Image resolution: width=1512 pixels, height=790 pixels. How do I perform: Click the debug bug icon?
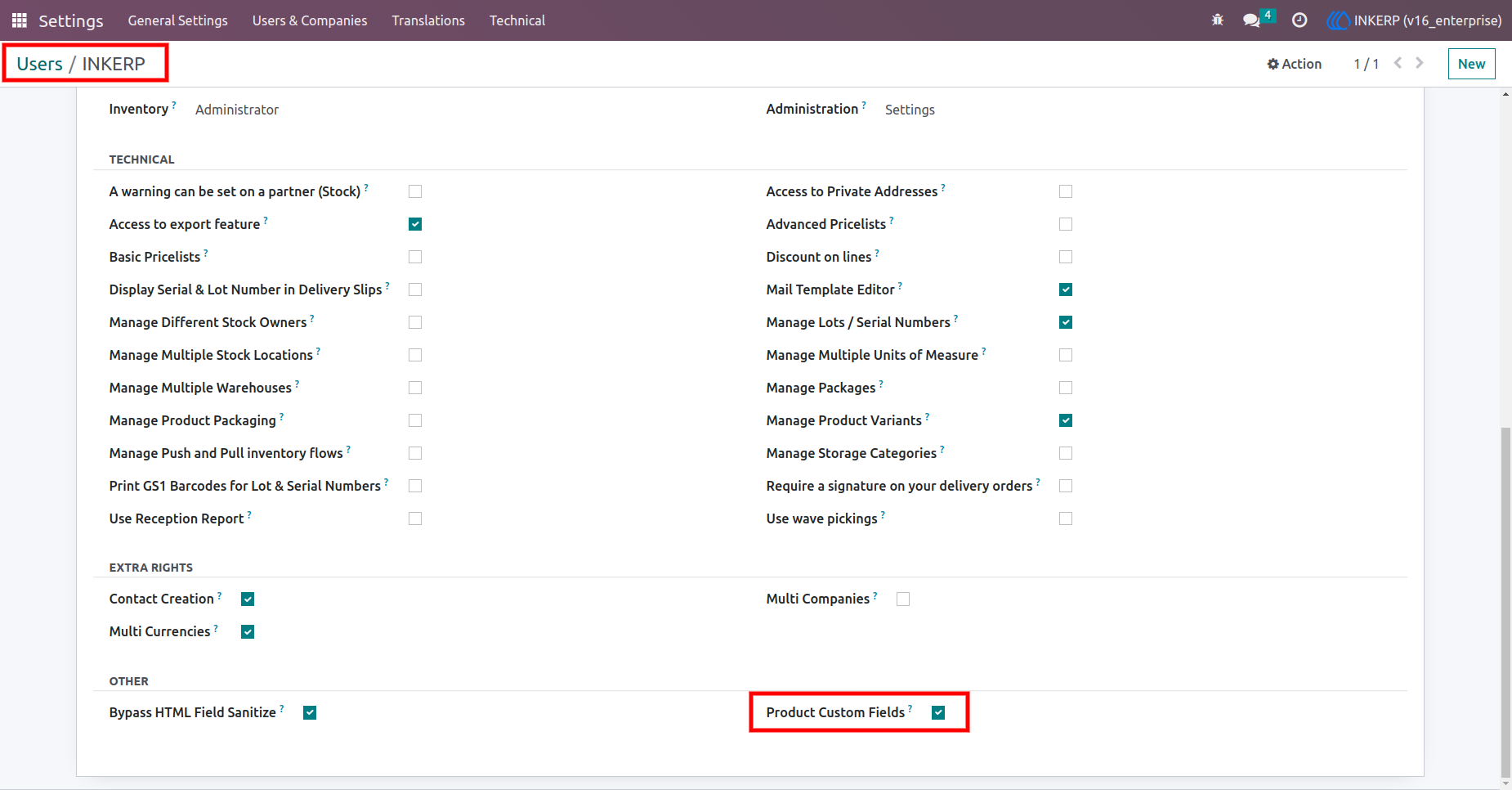pyautogui.click(x=1217, y=20)
